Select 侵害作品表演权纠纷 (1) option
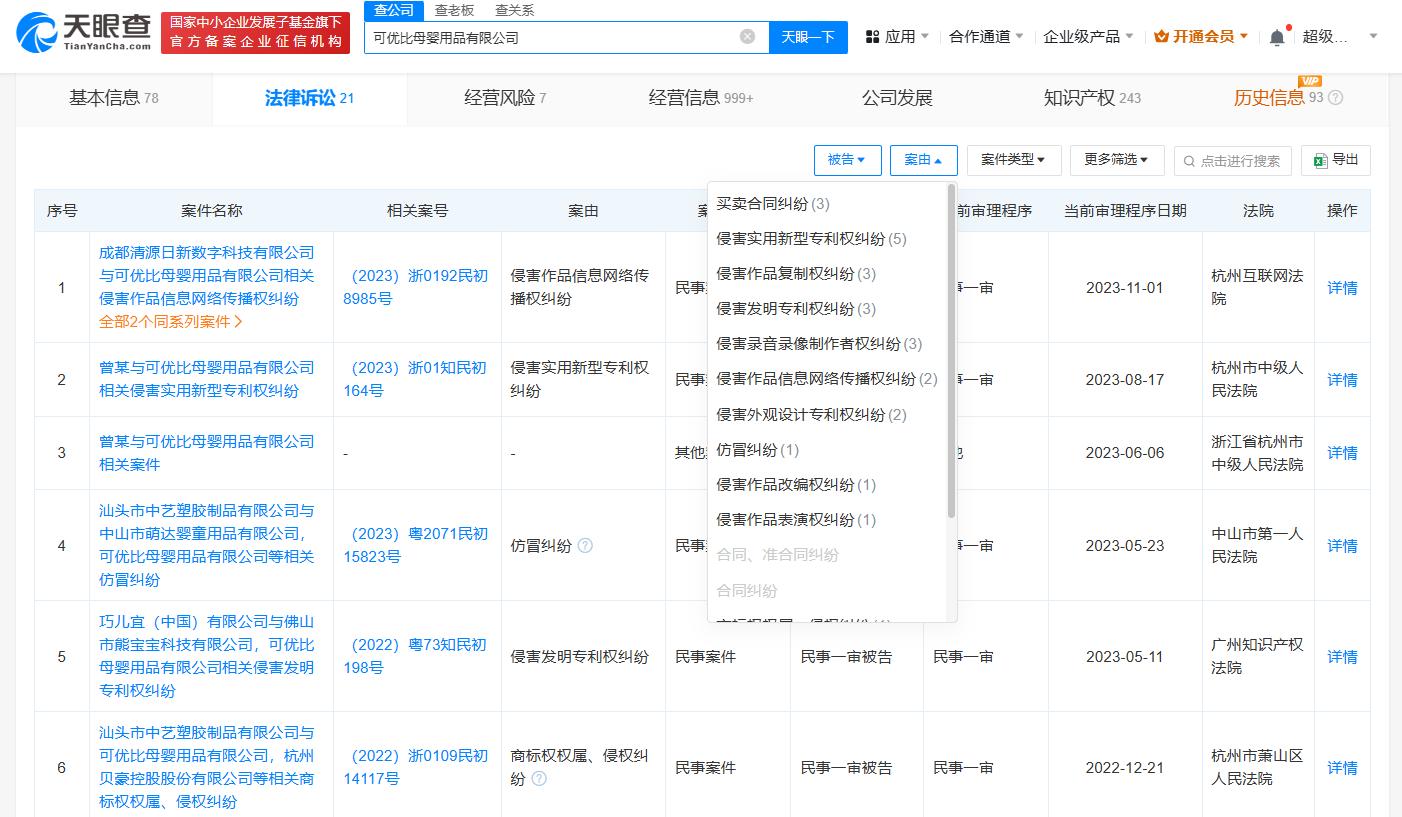Viewport: 1402px width, 817px height. [x=827, y=520]
